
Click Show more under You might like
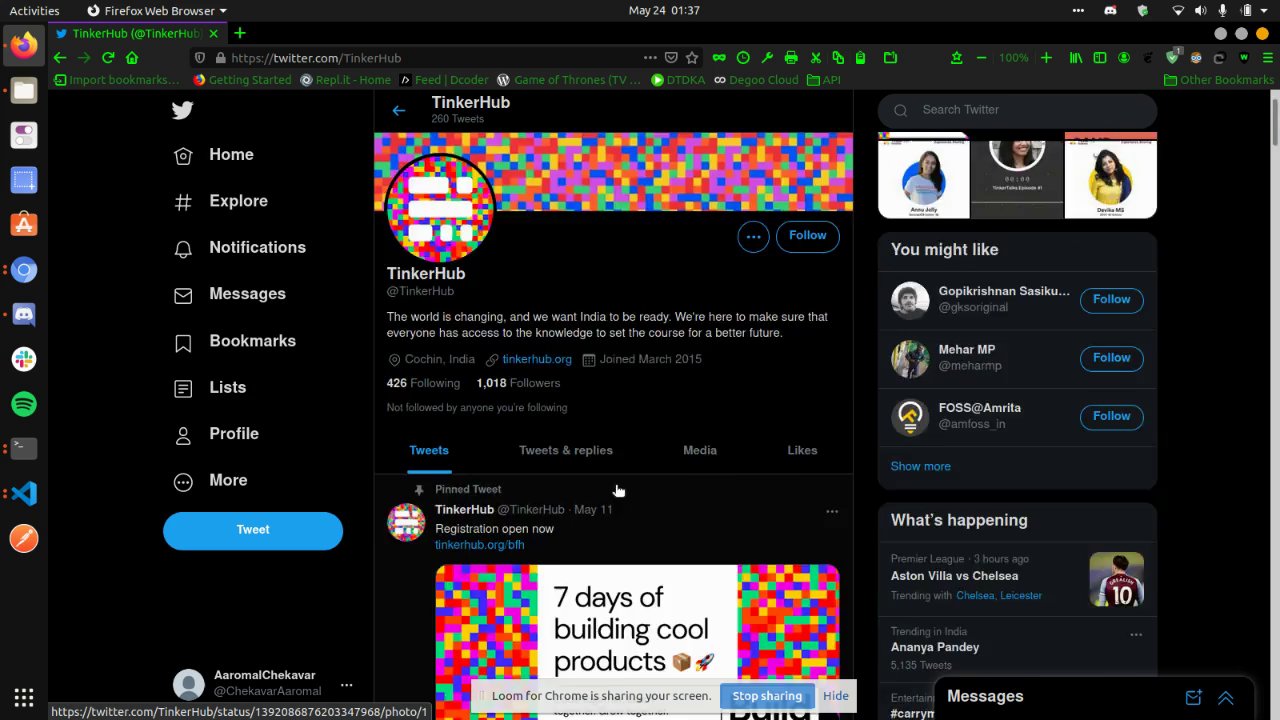pyautogui.click(x=921, y=467)
